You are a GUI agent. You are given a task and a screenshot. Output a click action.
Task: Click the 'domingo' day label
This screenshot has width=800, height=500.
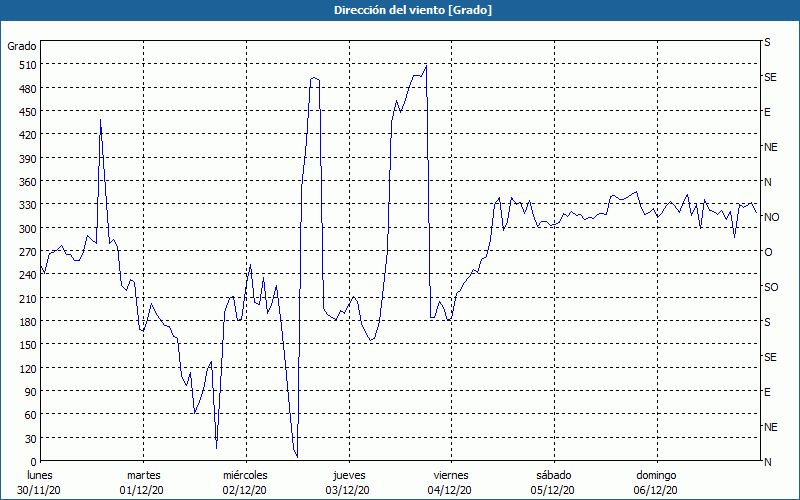656,475
